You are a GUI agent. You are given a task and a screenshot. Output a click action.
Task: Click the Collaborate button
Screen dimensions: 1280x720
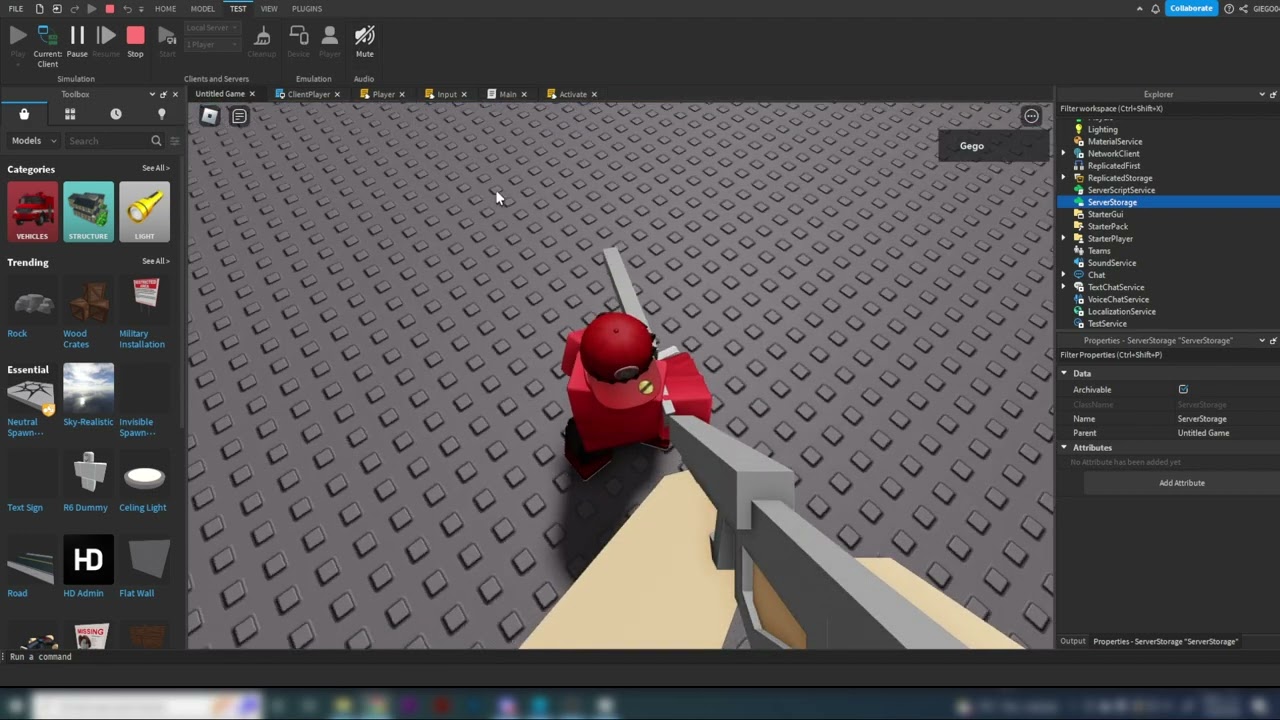tap(1191, 9)
